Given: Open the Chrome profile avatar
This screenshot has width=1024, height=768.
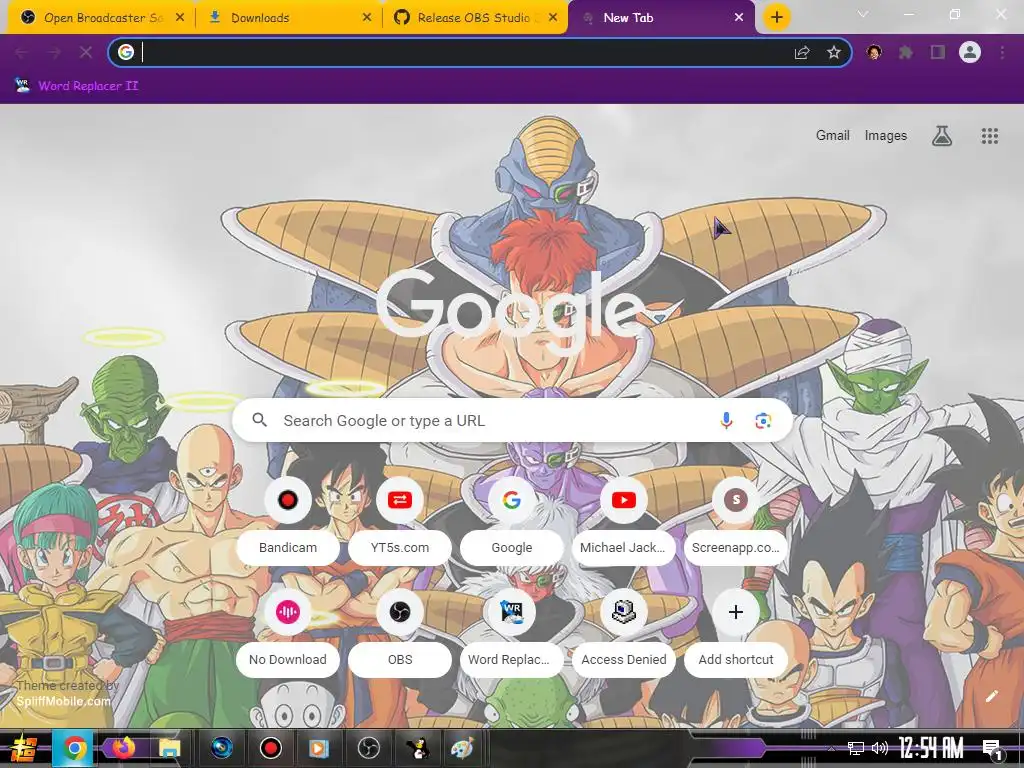Looking at the screenshot, I should click(x=970, y=52).
